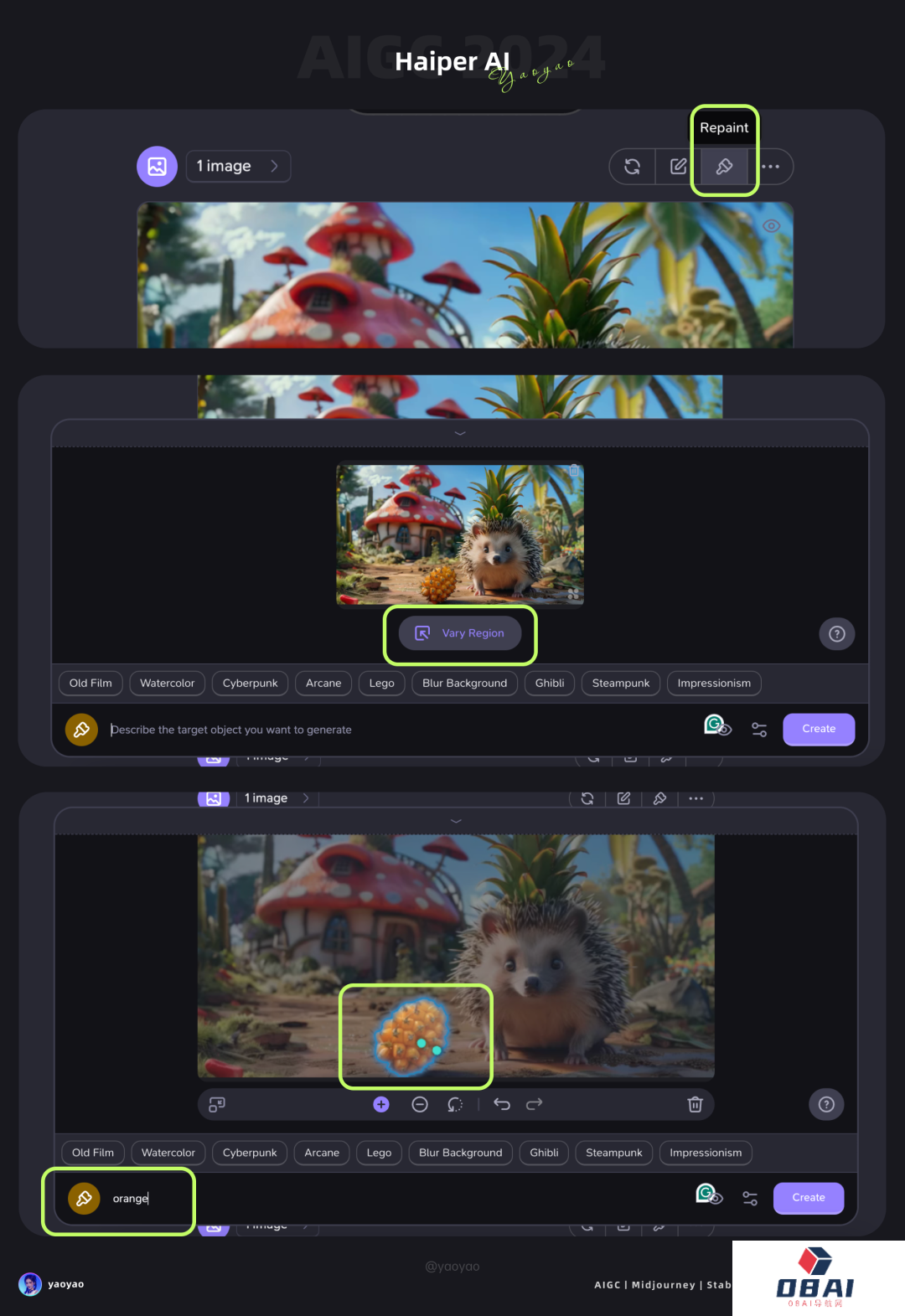Collapse the Vary Region panel with its top chevron
905x1316 pixels.
460,433
